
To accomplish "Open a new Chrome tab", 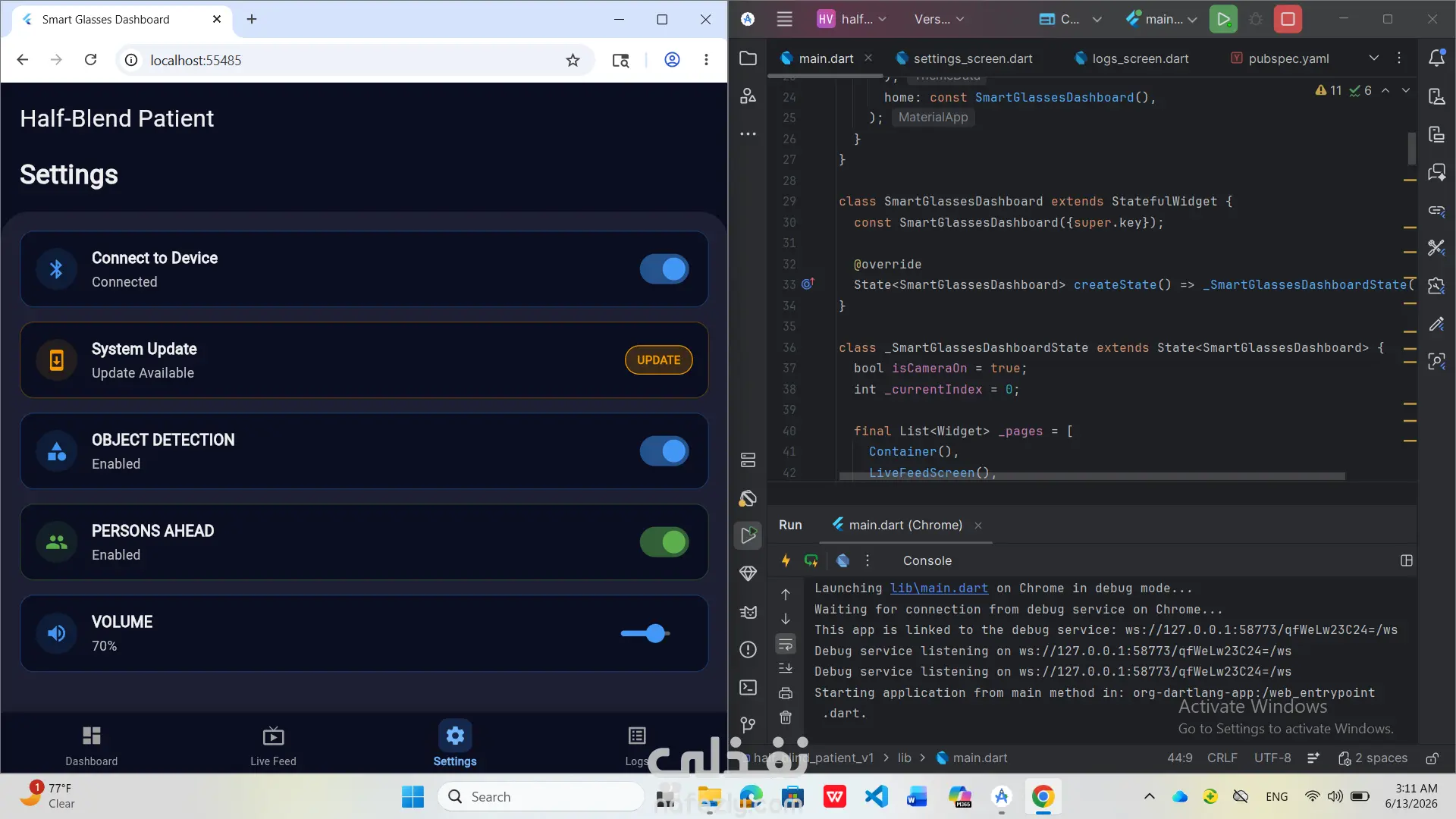I will (x=252, y=19).
